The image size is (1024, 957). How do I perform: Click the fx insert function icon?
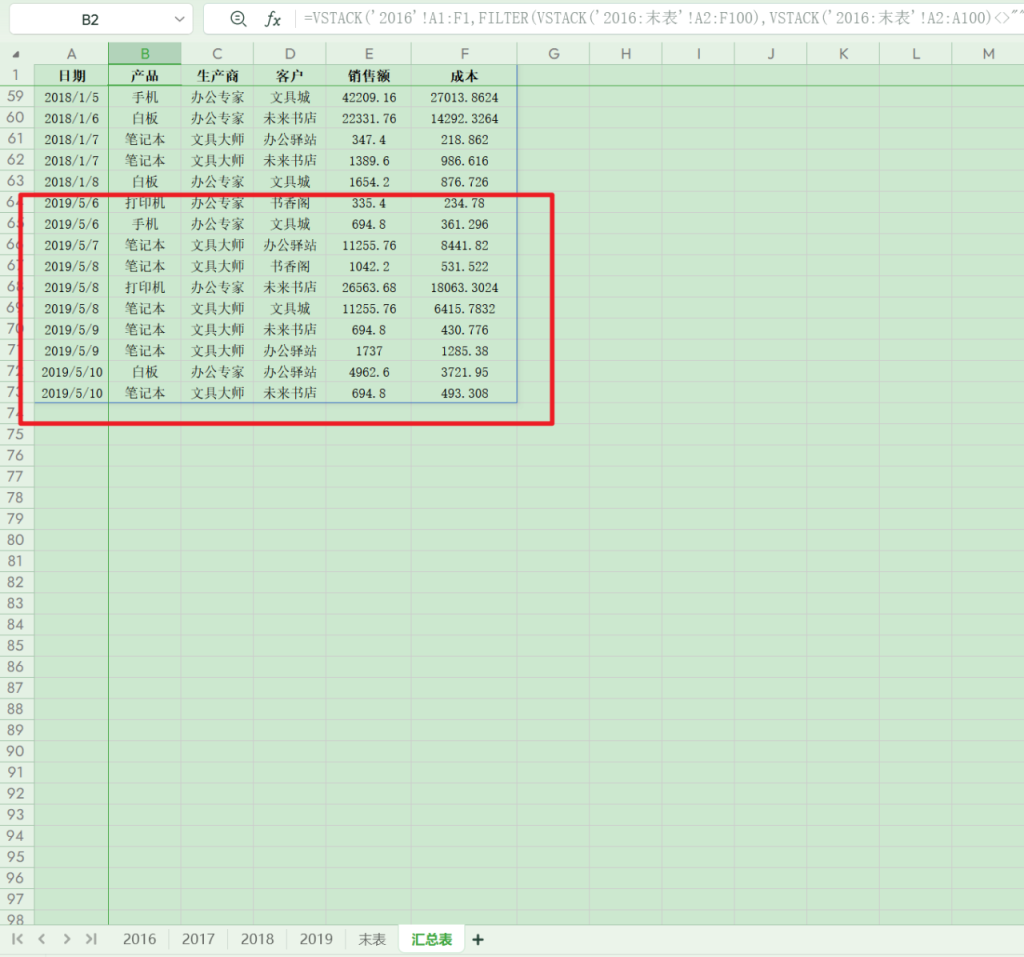click(x=272, y=19)
